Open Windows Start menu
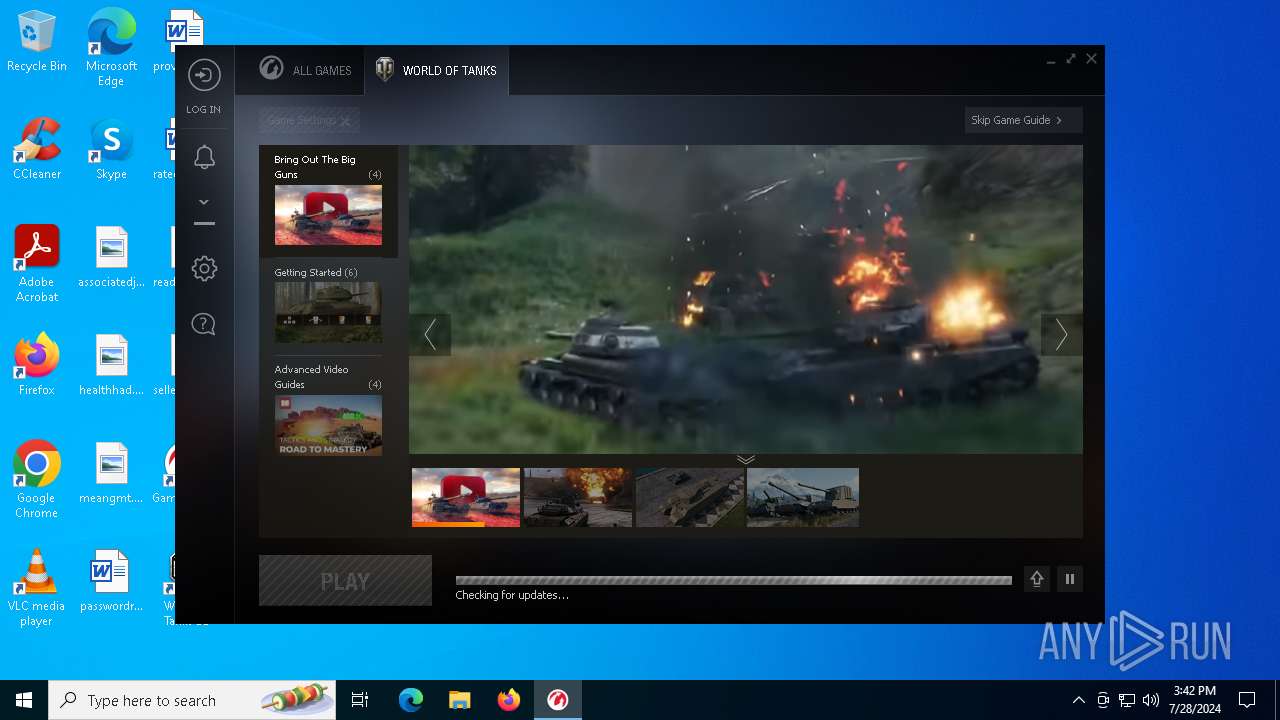 click(x=24, y=700)
